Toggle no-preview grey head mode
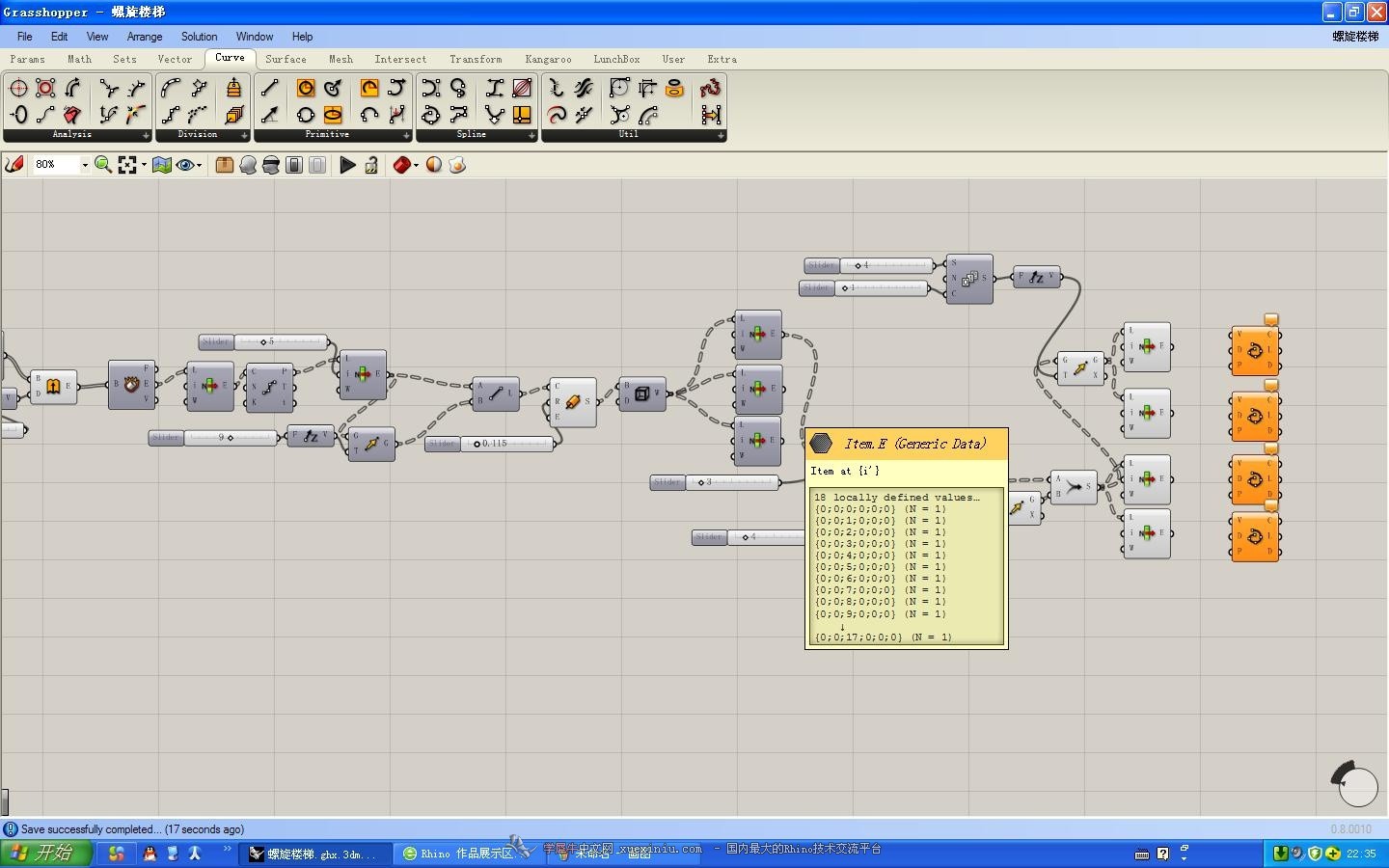The width and height of the screenshot is (1389, 868). (248, 165)
